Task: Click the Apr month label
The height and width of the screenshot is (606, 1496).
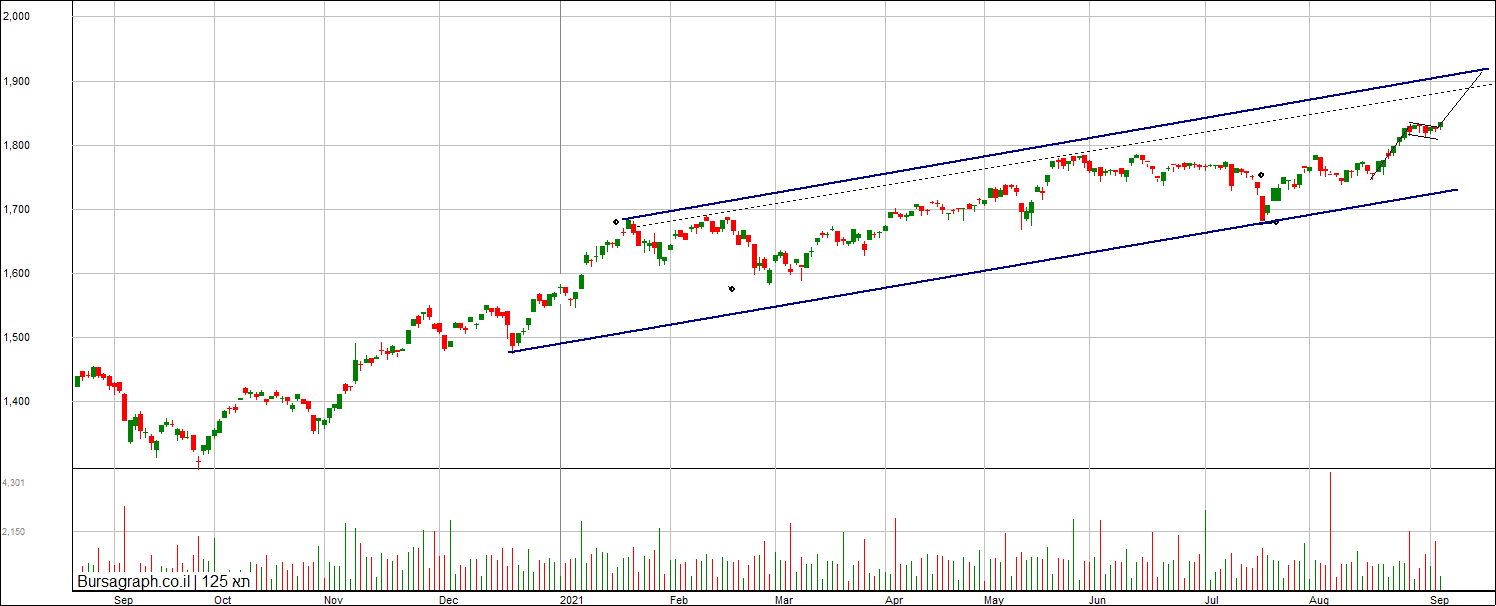Action: pyautogui.click(x=895, y=600)
